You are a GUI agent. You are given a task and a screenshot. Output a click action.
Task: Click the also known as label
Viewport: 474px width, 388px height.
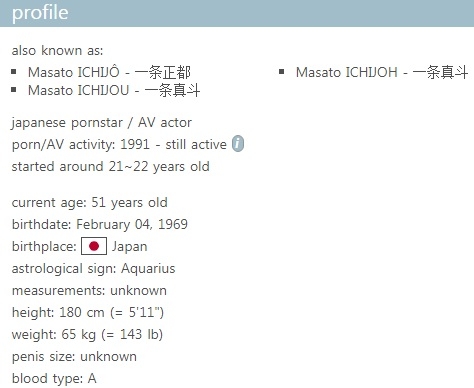pos(57,51)
